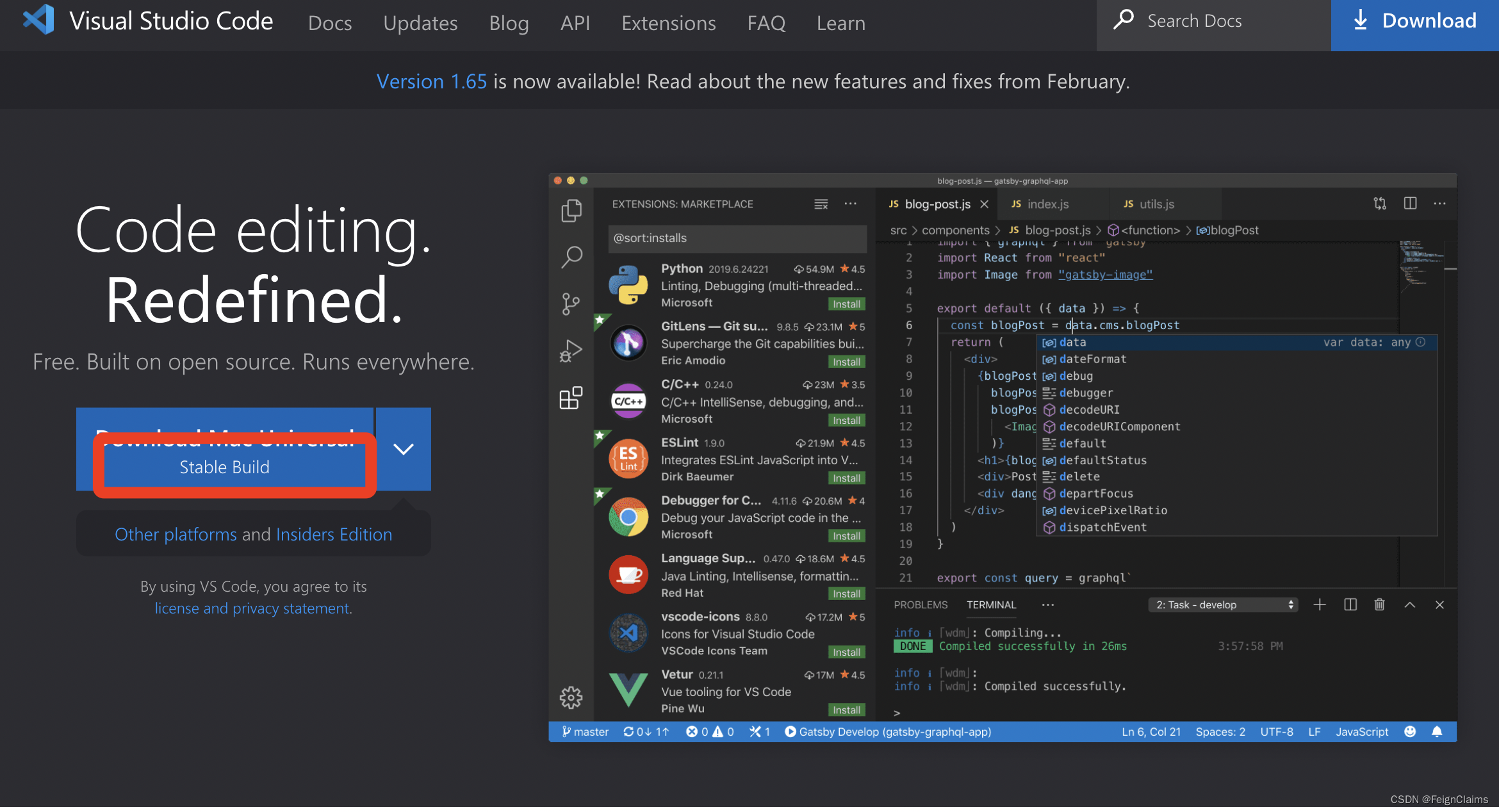Open the 2: Task - develop terminal dropdown

pos(1223,605)
